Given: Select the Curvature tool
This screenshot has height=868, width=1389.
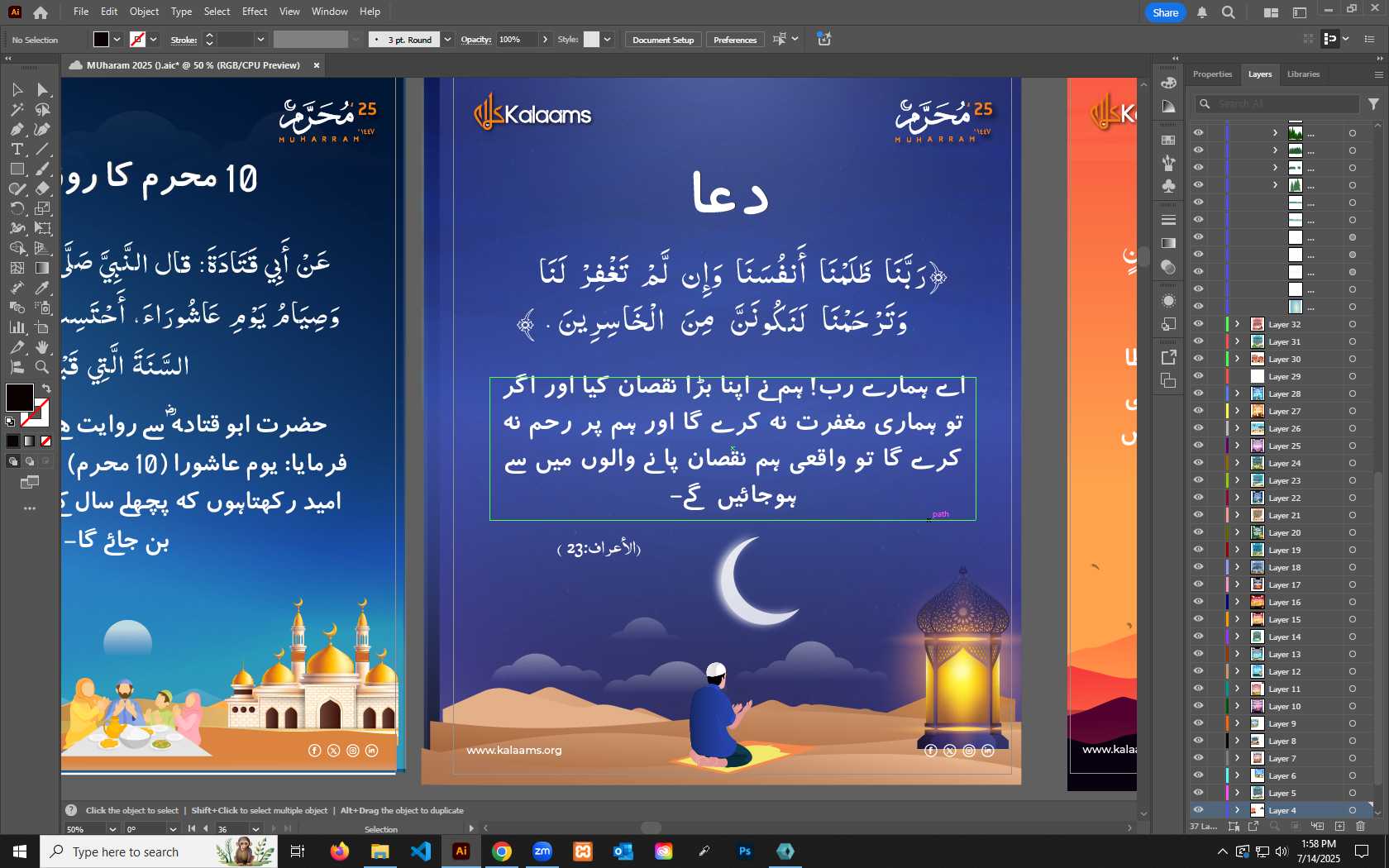Looking at the screenshot, I should pos(43,129).
